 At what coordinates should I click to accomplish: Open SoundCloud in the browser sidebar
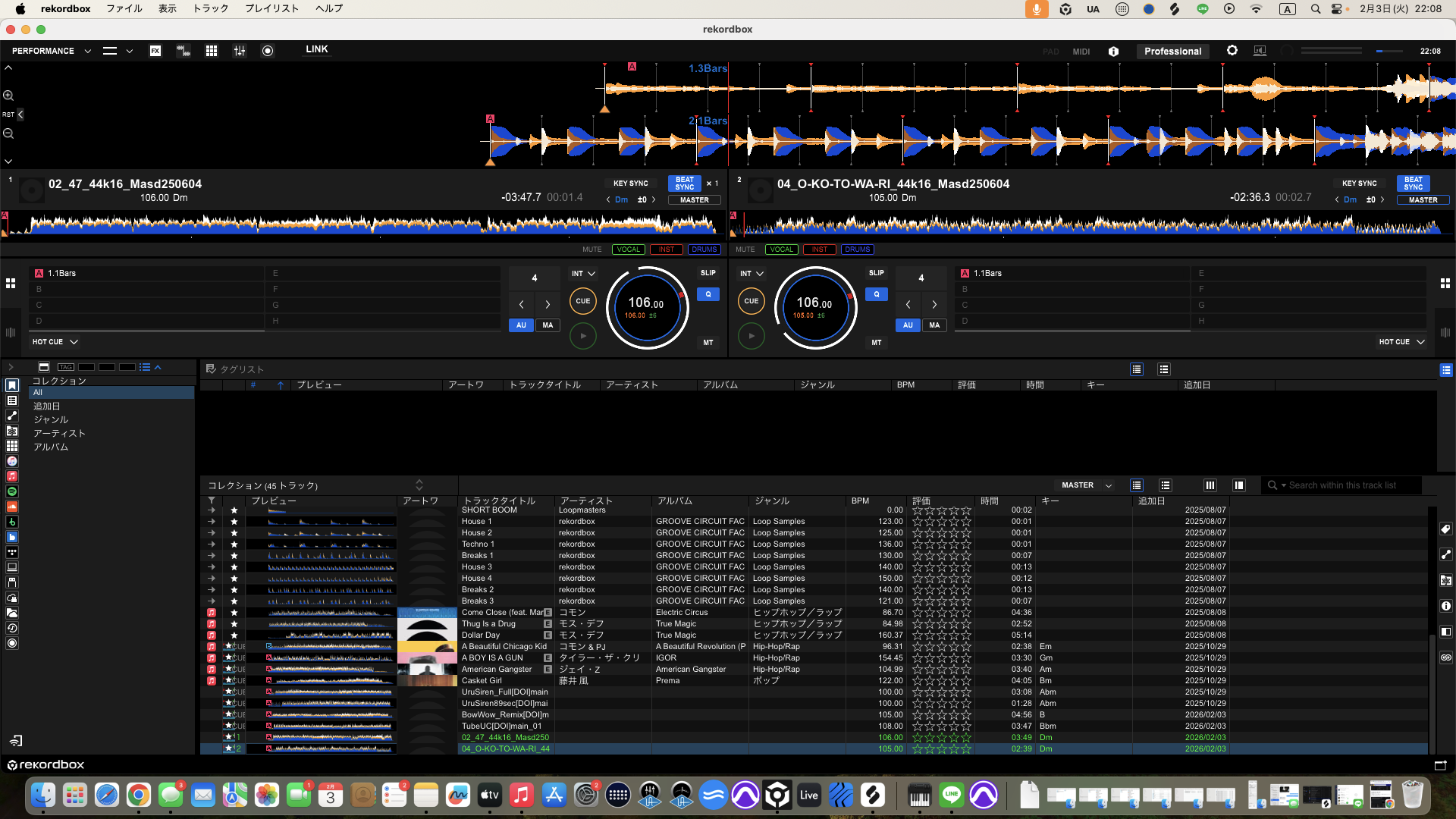(x=12, y=507)
